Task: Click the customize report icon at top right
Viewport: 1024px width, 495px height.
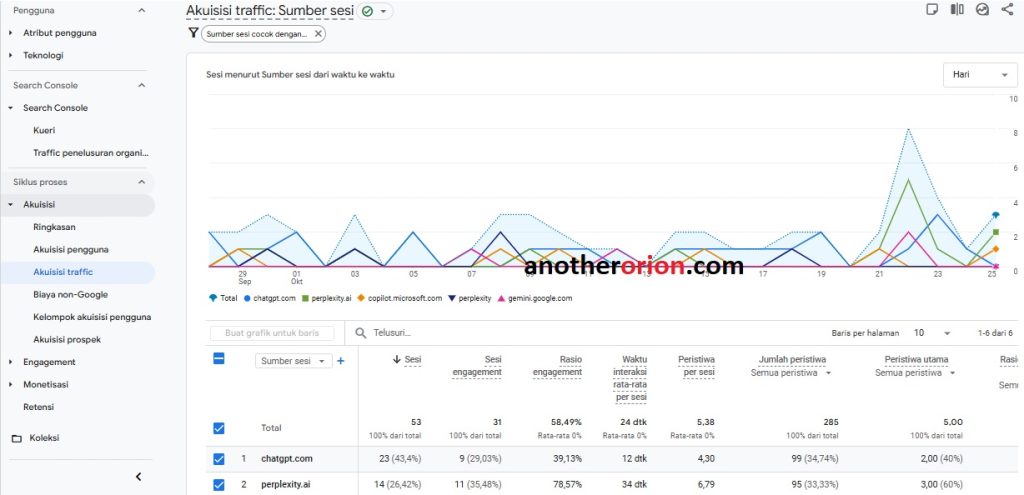Action: point(932,10)
